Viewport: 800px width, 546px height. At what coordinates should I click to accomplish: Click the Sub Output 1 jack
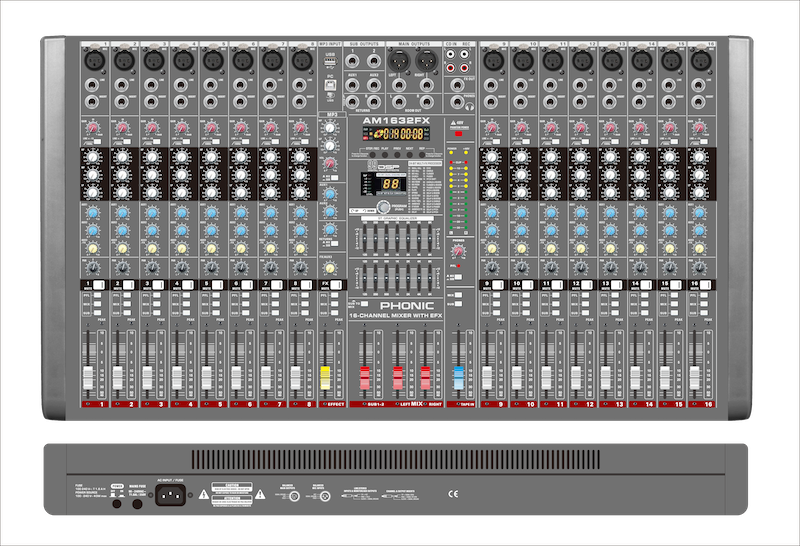tap(352, 61)
